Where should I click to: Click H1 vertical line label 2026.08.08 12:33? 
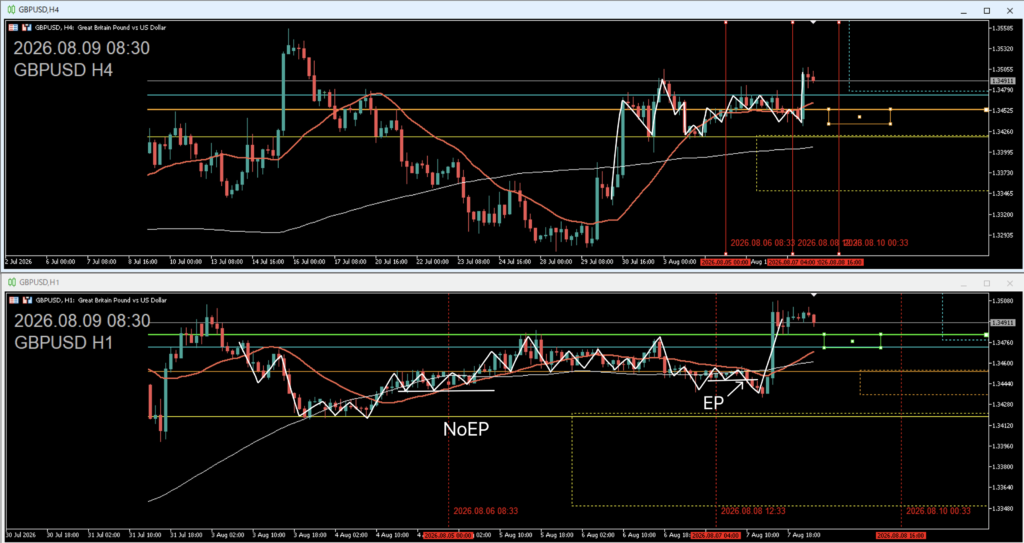pyautogui.click(x=754, y=510)
